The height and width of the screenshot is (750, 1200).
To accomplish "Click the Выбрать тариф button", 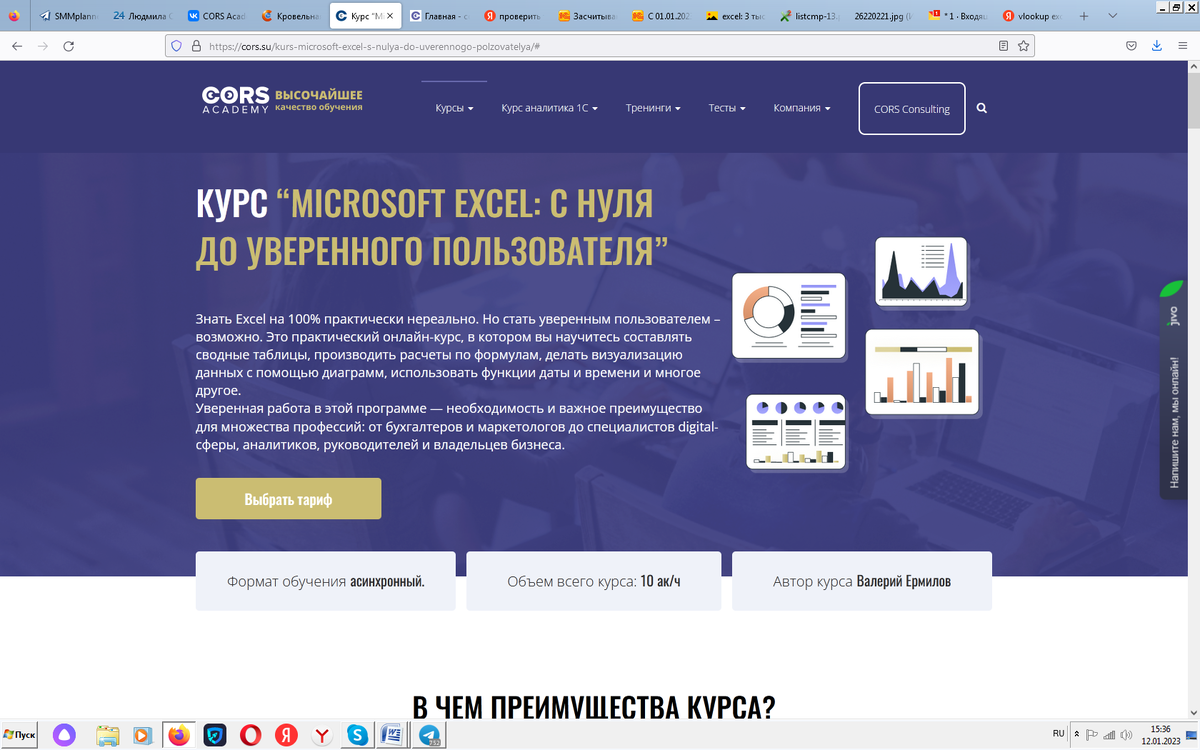I will pos(288,499).
